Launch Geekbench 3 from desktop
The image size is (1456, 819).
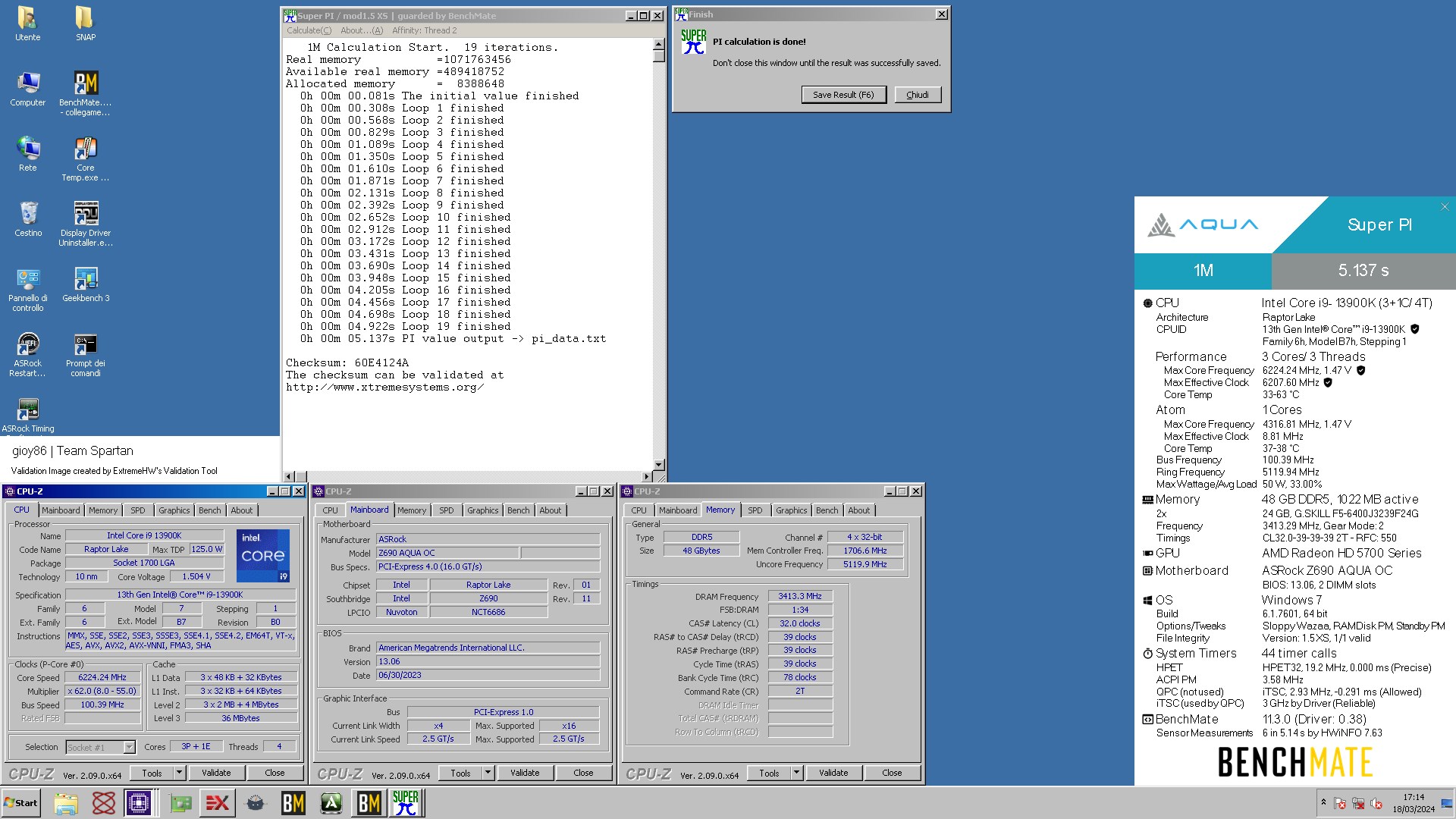(x=85, y=284)
